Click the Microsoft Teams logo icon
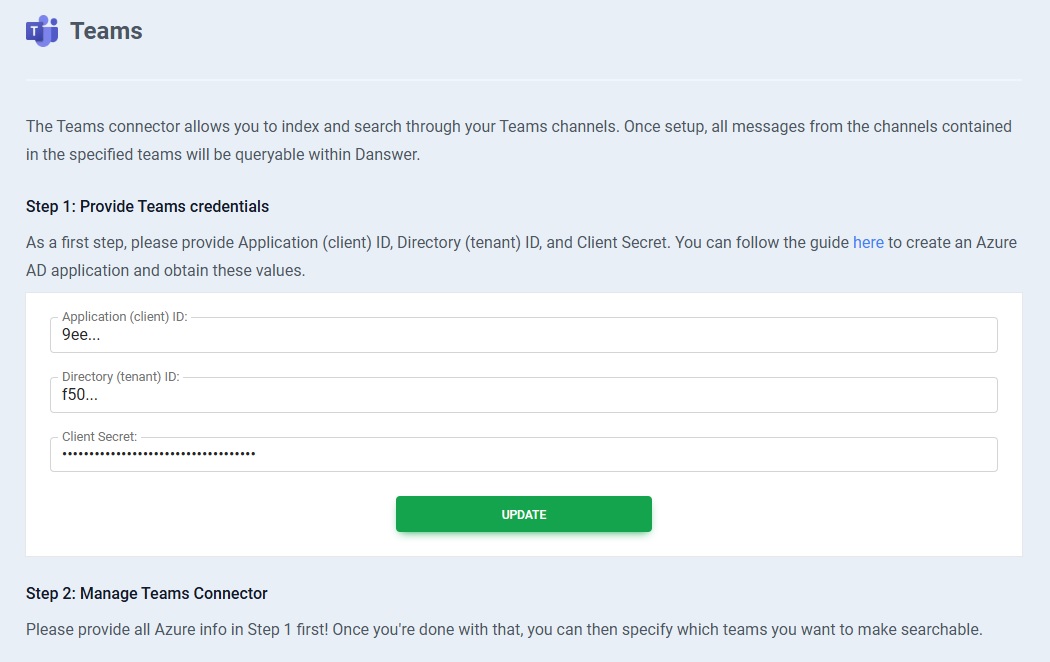Image resolution: width=1050 pixels, height=662 pixels. pos(42,31)
